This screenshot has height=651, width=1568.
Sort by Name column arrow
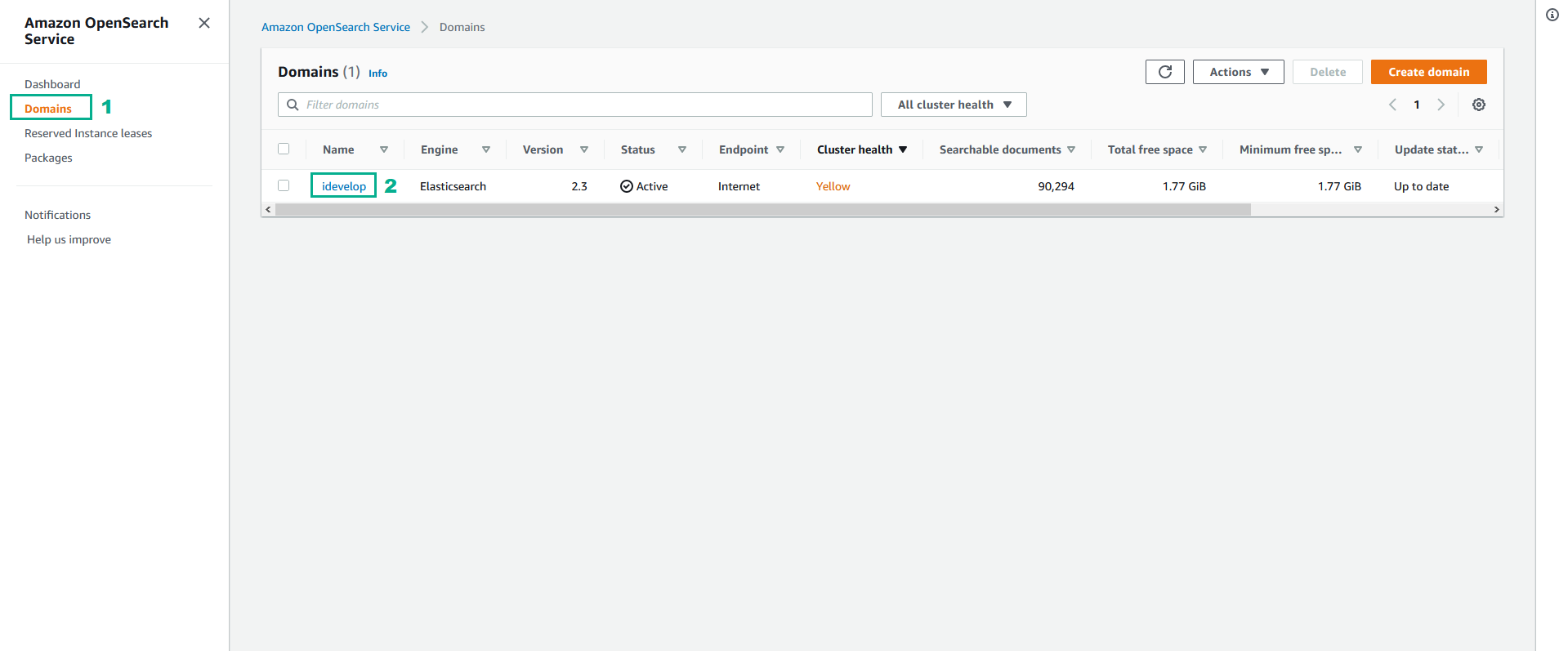[x=383, y=149]
